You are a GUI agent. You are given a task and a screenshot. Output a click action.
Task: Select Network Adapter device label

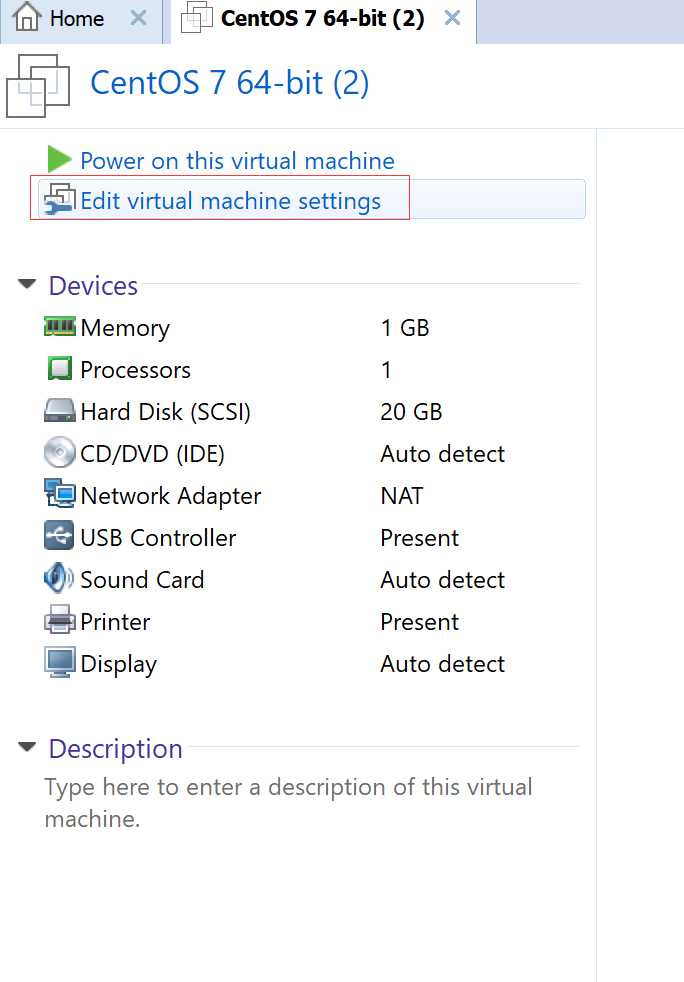(171, 495)
